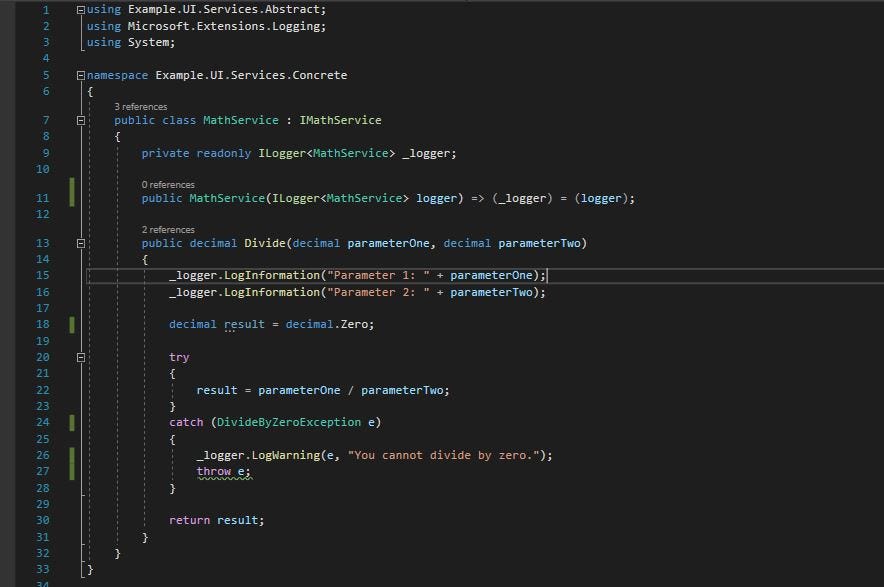Click the green change bar beside line 18

[71, 324]
